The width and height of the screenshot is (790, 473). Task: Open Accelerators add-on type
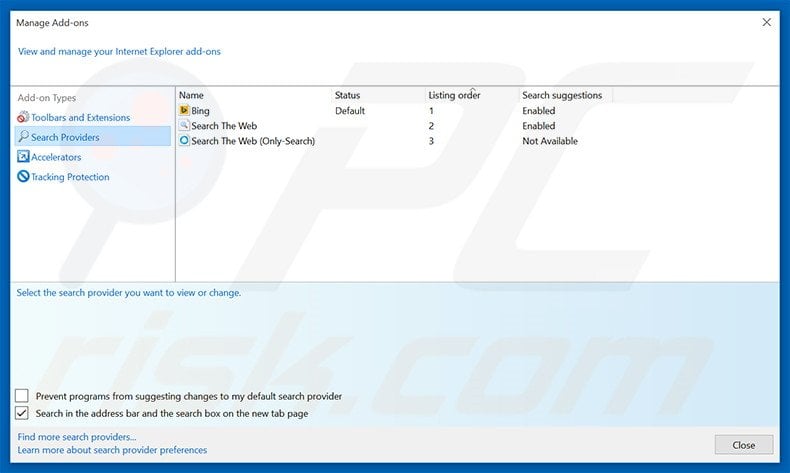click(x=56, y=157)
